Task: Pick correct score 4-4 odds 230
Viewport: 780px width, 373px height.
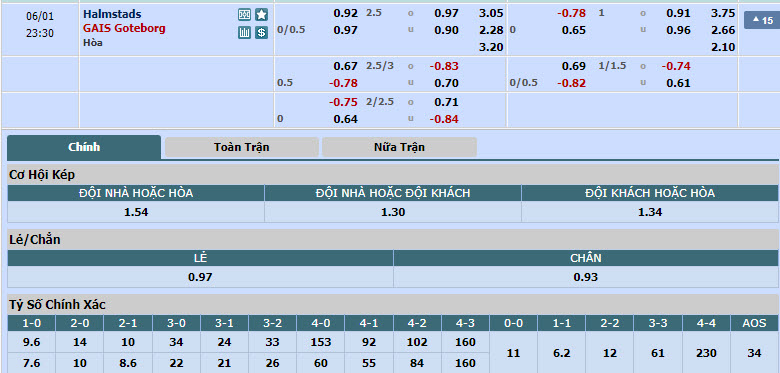Action: (706, 353)
